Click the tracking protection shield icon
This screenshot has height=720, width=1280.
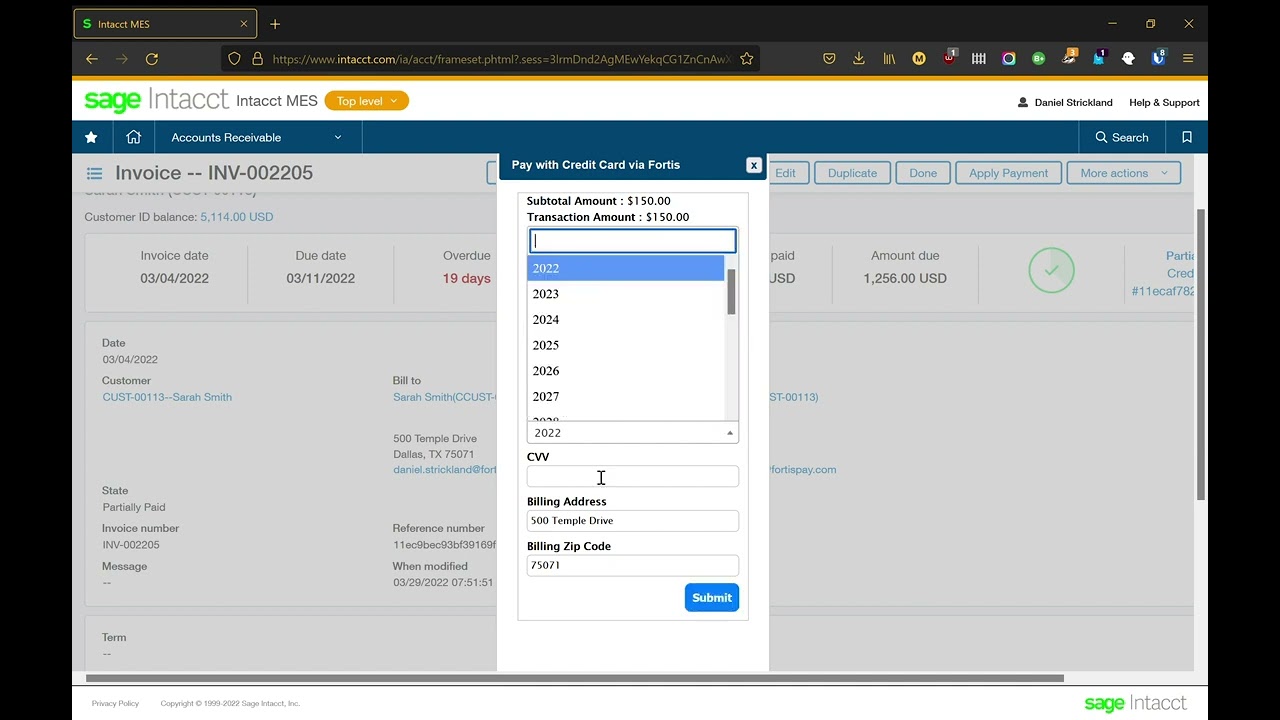point(235,59)
